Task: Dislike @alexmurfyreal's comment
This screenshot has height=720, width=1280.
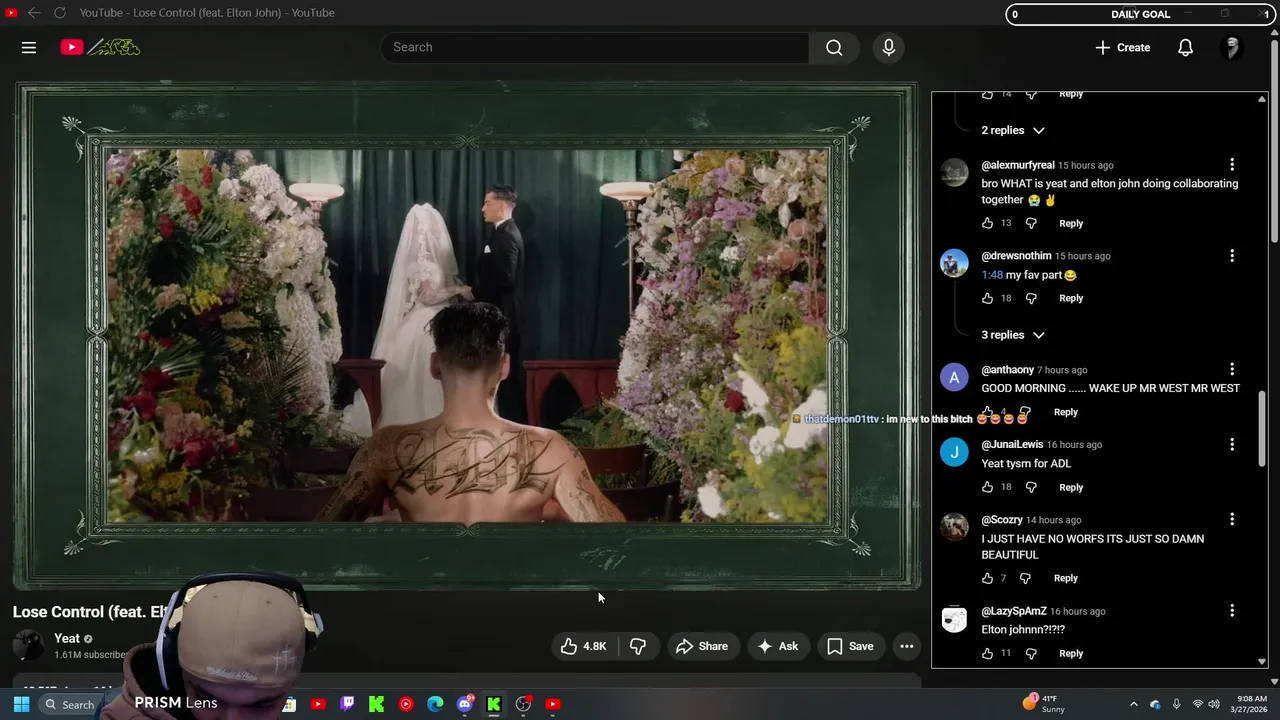Action: click(x=1031, y=223)
